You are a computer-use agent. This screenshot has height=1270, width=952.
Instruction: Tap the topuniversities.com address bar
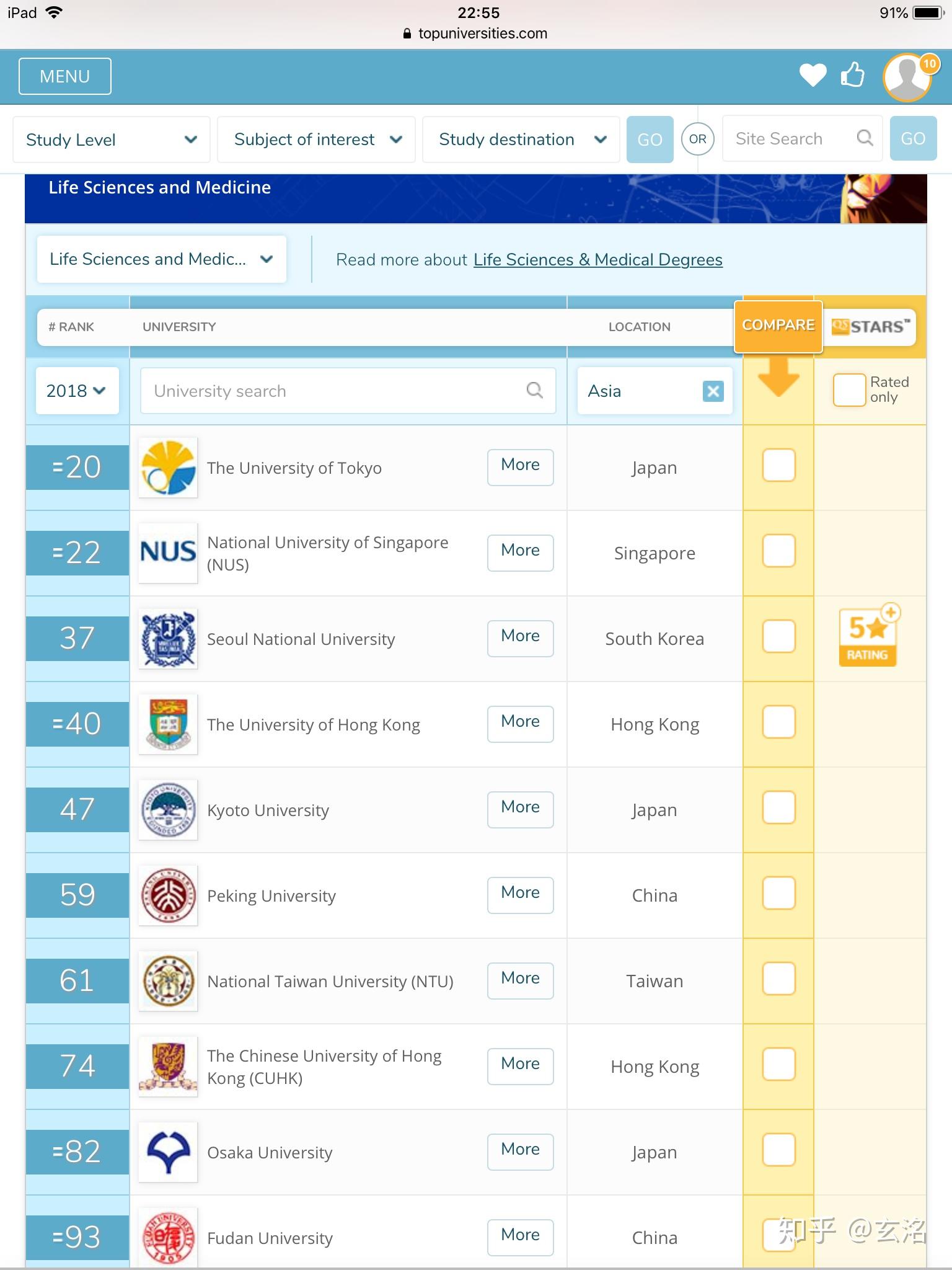pos(475,33)
